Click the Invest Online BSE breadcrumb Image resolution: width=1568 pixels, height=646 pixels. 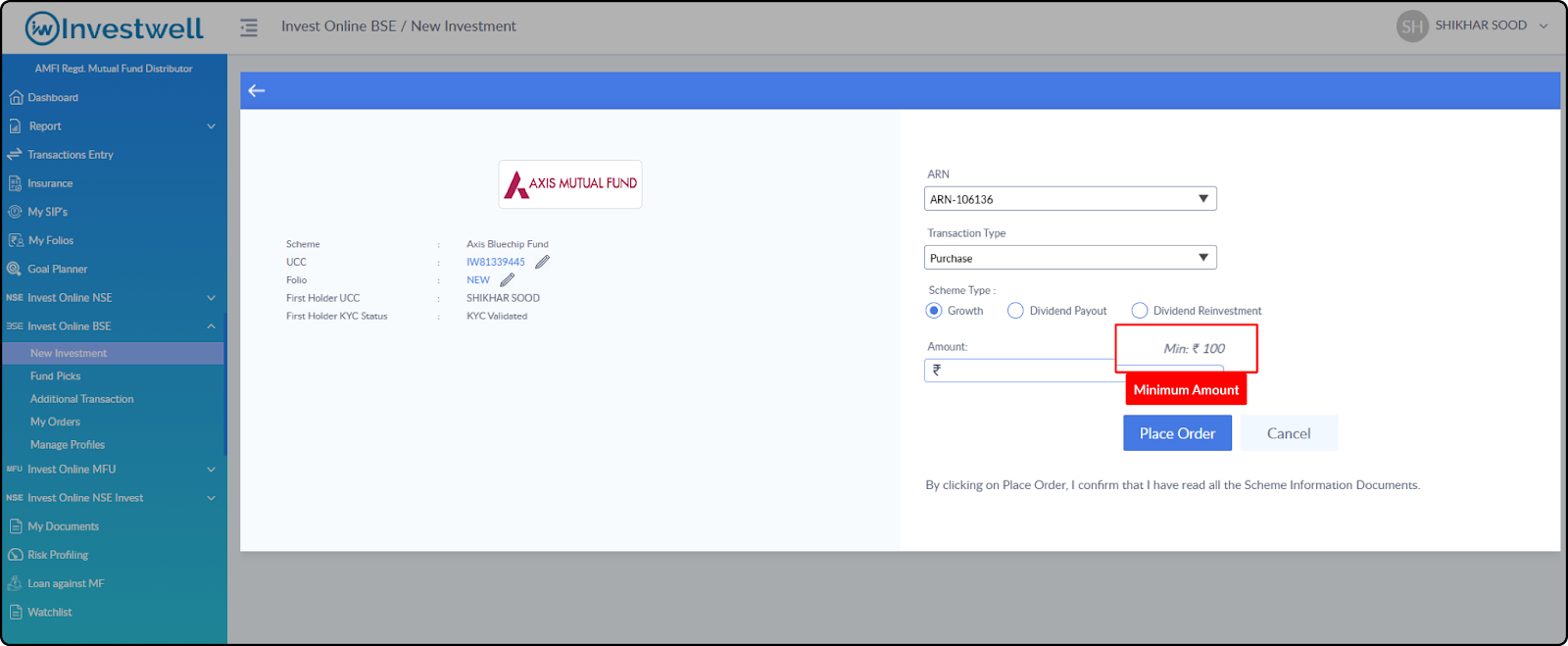(339, 26)
